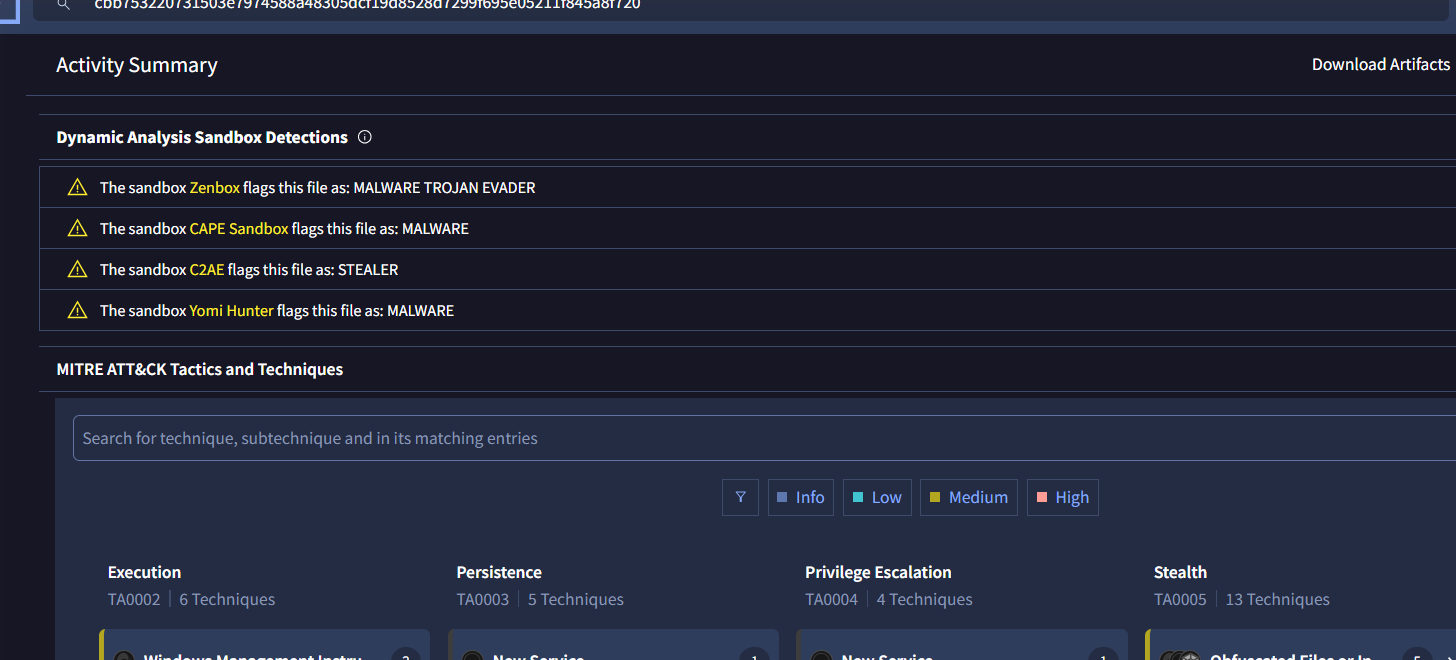Click TA0003 tactic ID text
The width and height of the screenshot is (1456, 660).
click(483, 599)
